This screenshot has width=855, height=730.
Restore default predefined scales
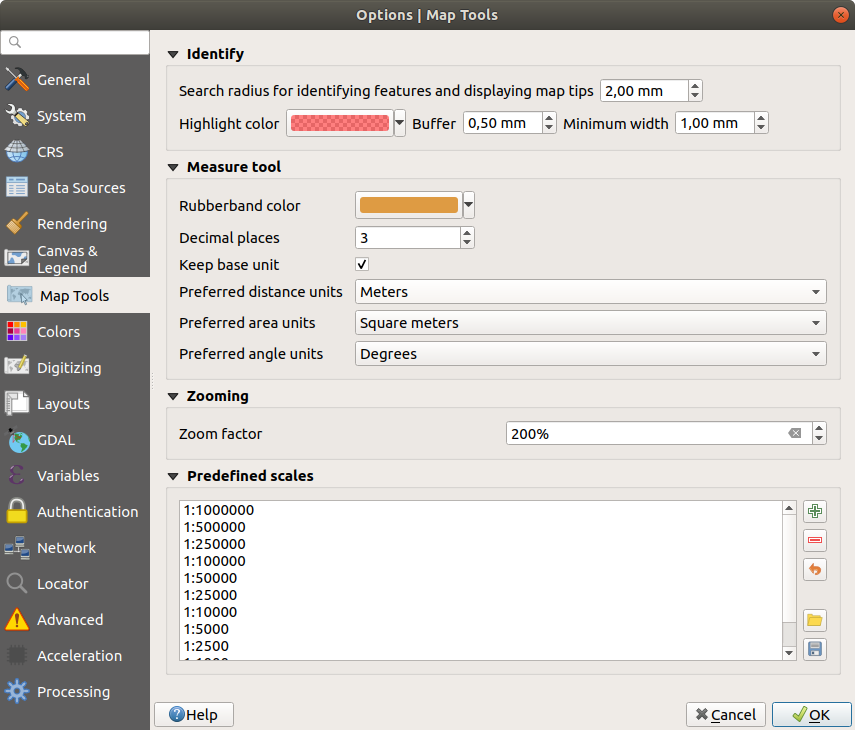814,569
